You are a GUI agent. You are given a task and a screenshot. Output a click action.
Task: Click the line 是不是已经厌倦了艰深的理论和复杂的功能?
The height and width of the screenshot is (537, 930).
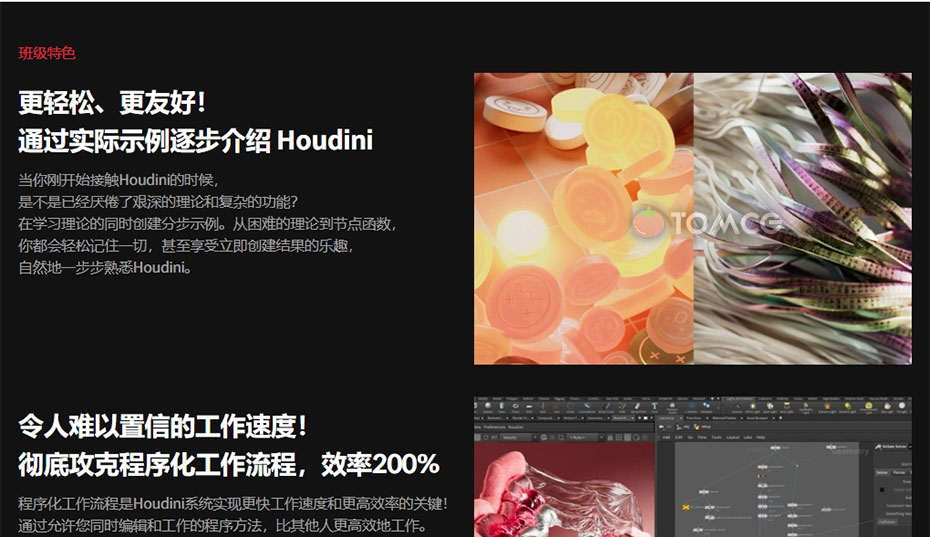[158, 202]
